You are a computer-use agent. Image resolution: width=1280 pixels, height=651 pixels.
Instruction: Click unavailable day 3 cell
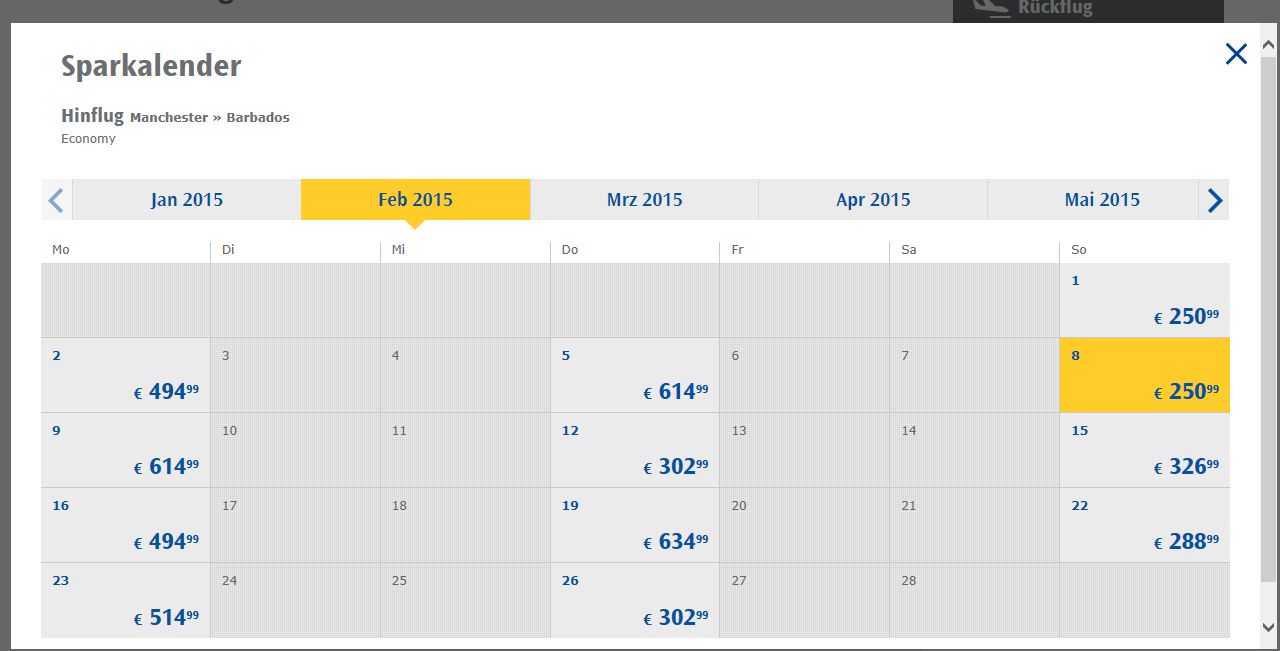[x=296, y=375]
